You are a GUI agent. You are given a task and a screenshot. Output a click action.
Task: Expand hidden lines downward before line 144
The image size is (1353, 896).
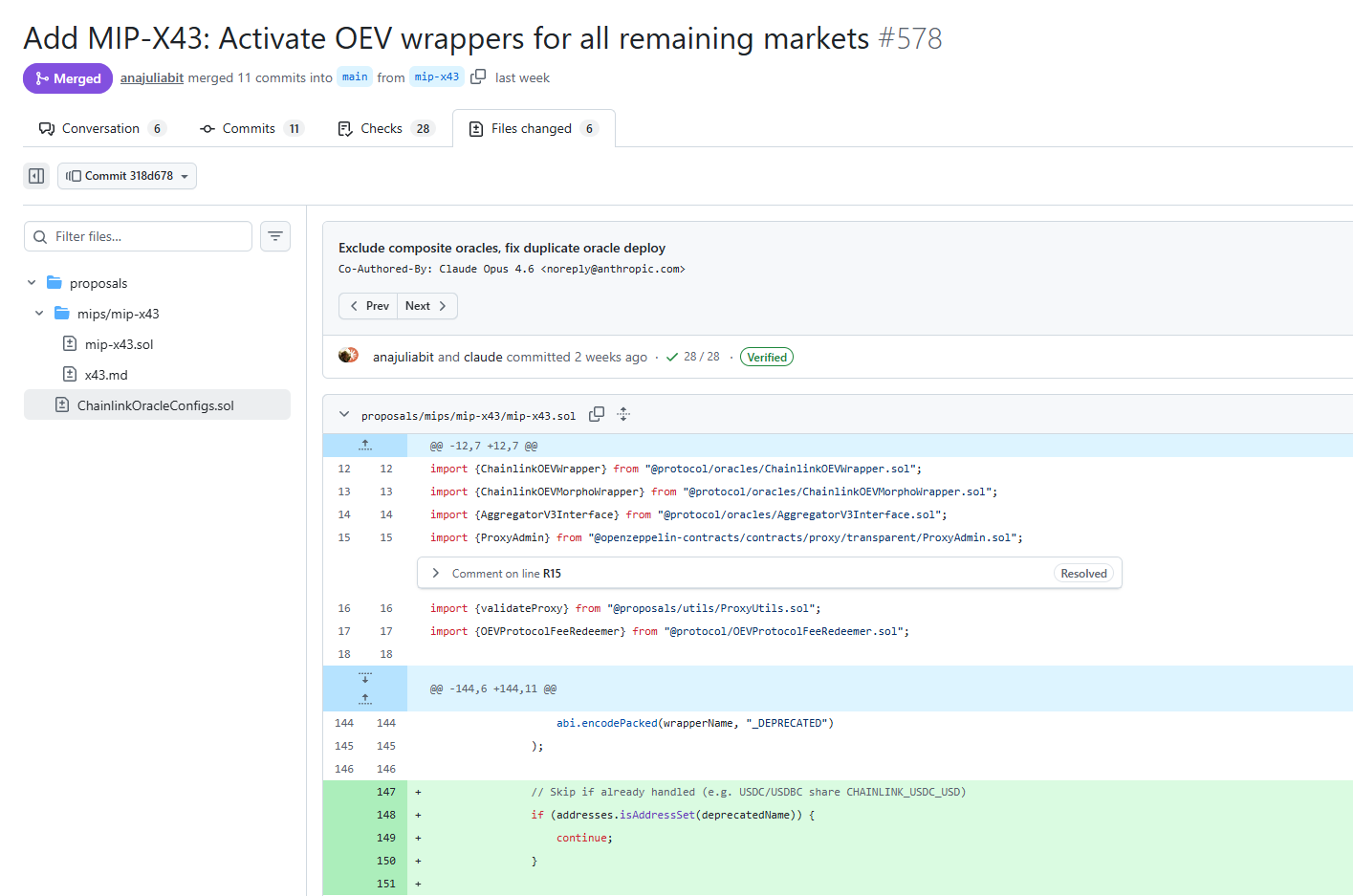[365, 677]
